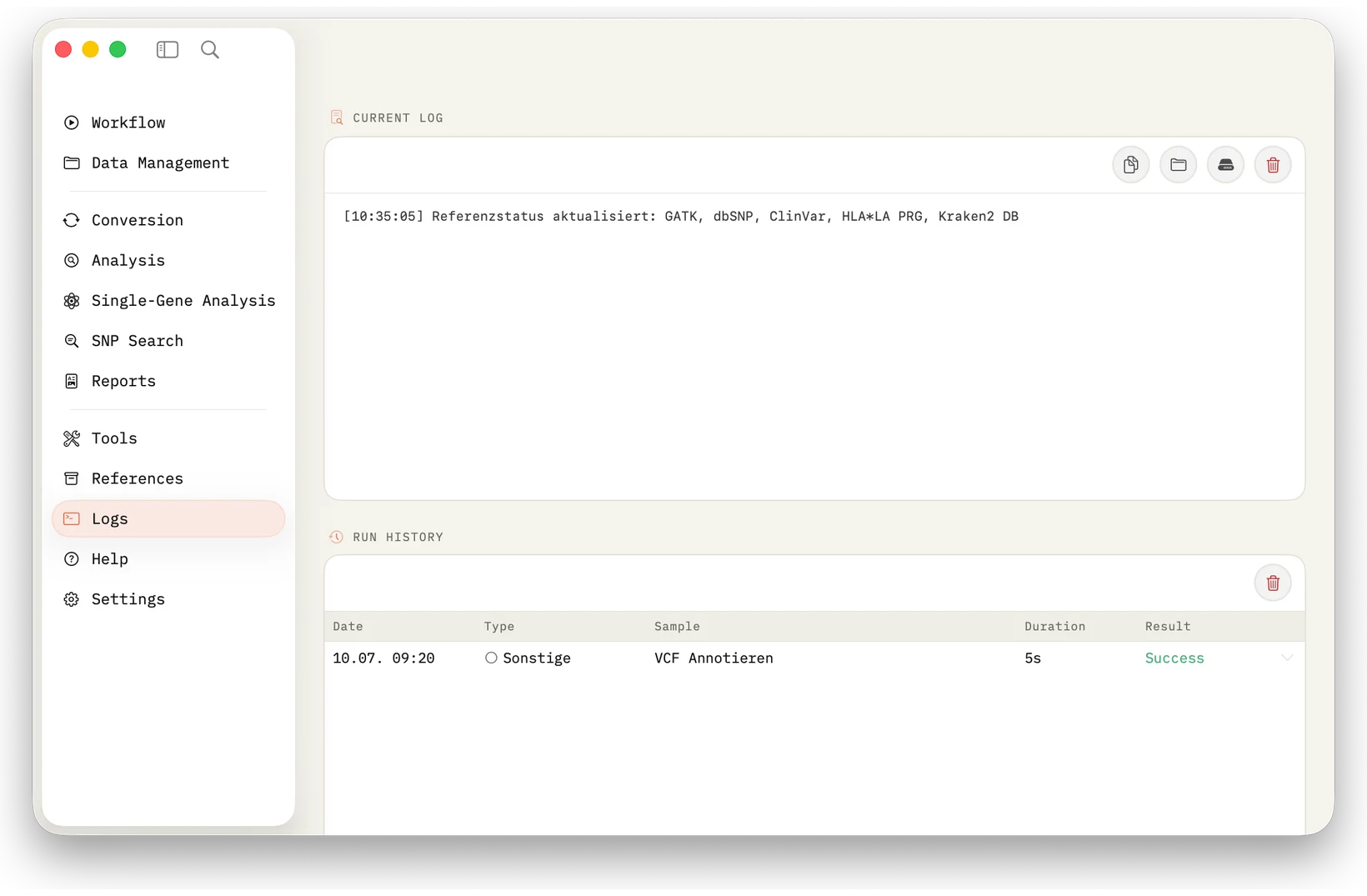The width and height of the screenshot is (1367, 896).
Task: Open the Reports section
Action: (x=168, y=381)
